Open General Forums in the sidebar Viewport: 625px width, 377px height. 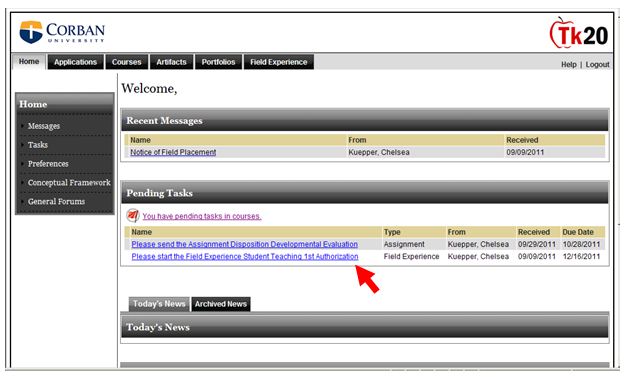pos(56,201)
